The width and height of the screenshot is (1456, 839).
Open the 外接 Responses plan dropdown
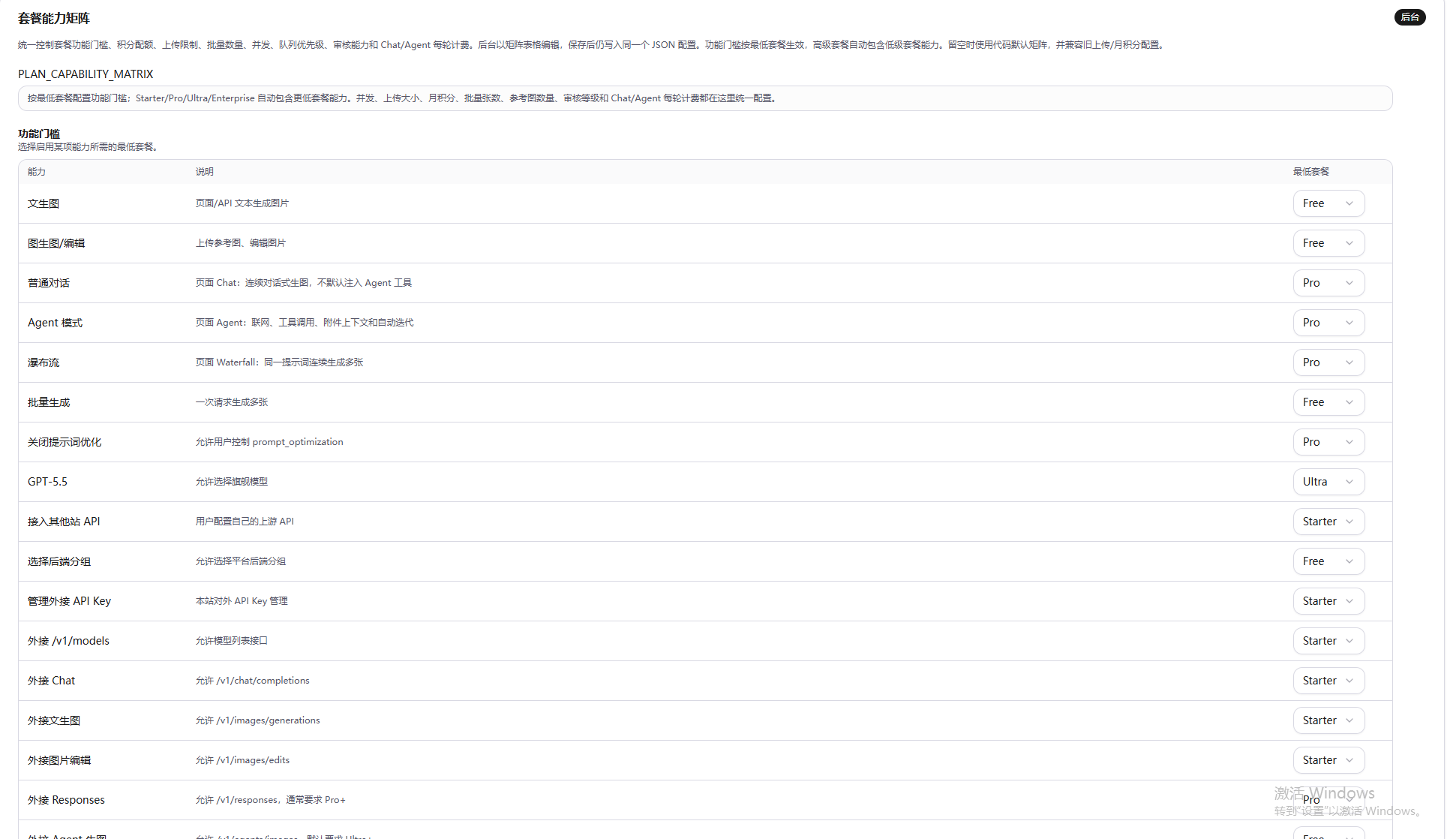pos(1328,800)
